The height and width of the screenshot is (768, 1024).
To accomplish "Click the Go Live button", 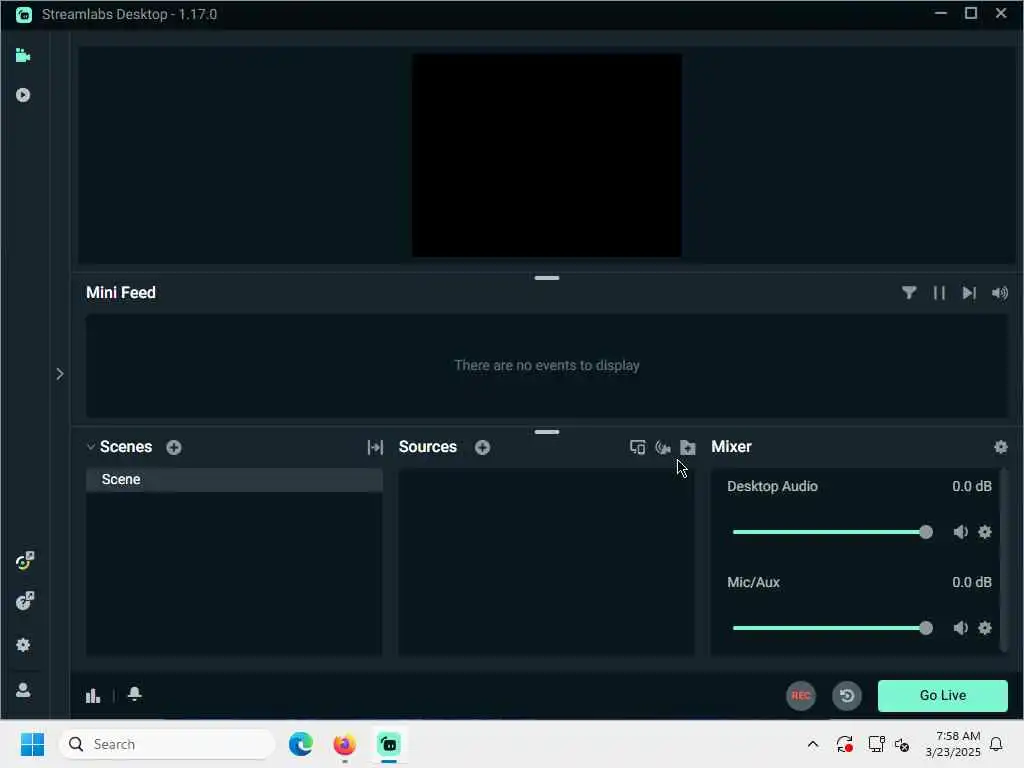I will coord(942,696).
